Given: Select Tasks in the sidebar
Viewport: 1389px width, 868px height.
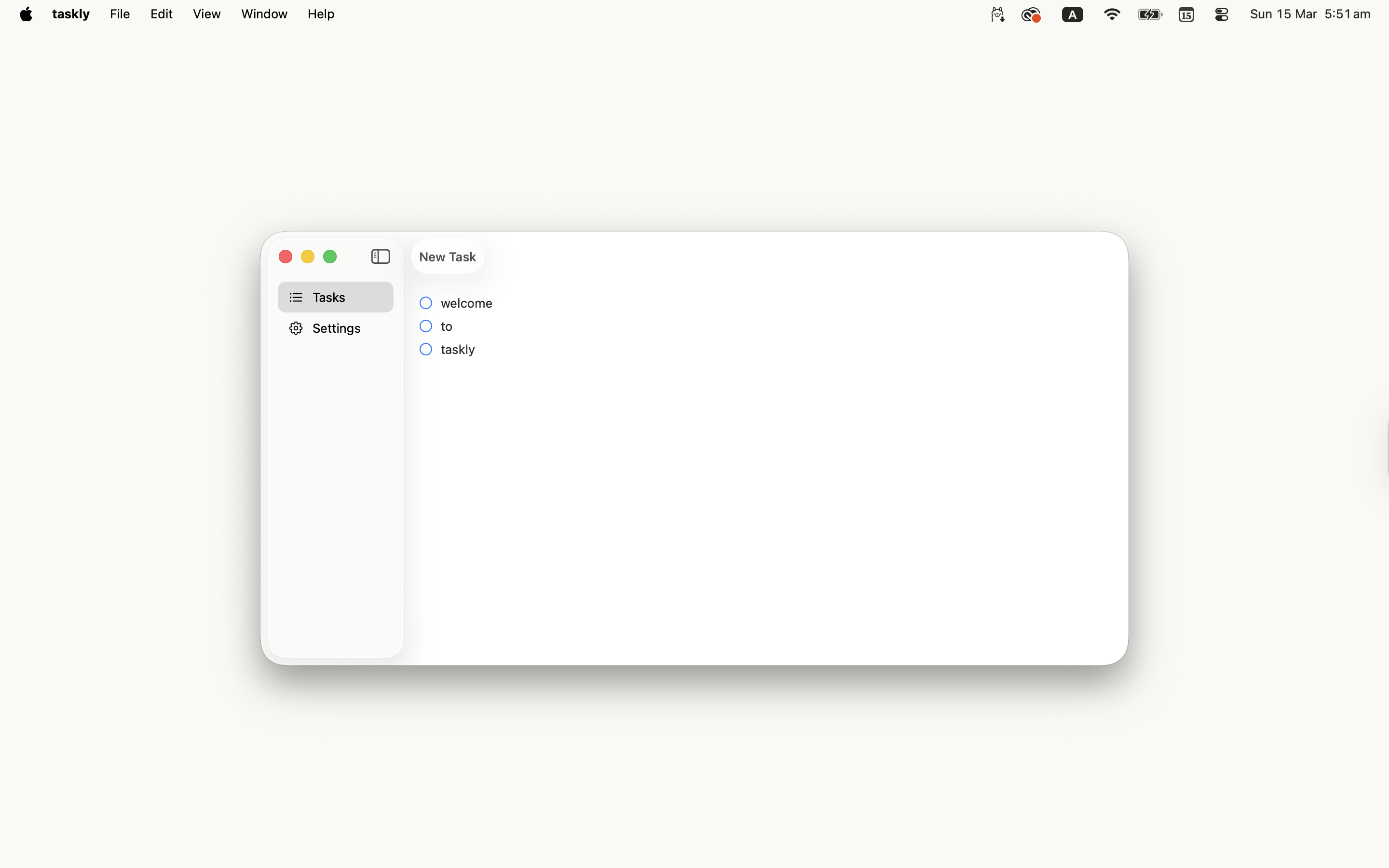Looking at the screenshot, I should [328, 297].
